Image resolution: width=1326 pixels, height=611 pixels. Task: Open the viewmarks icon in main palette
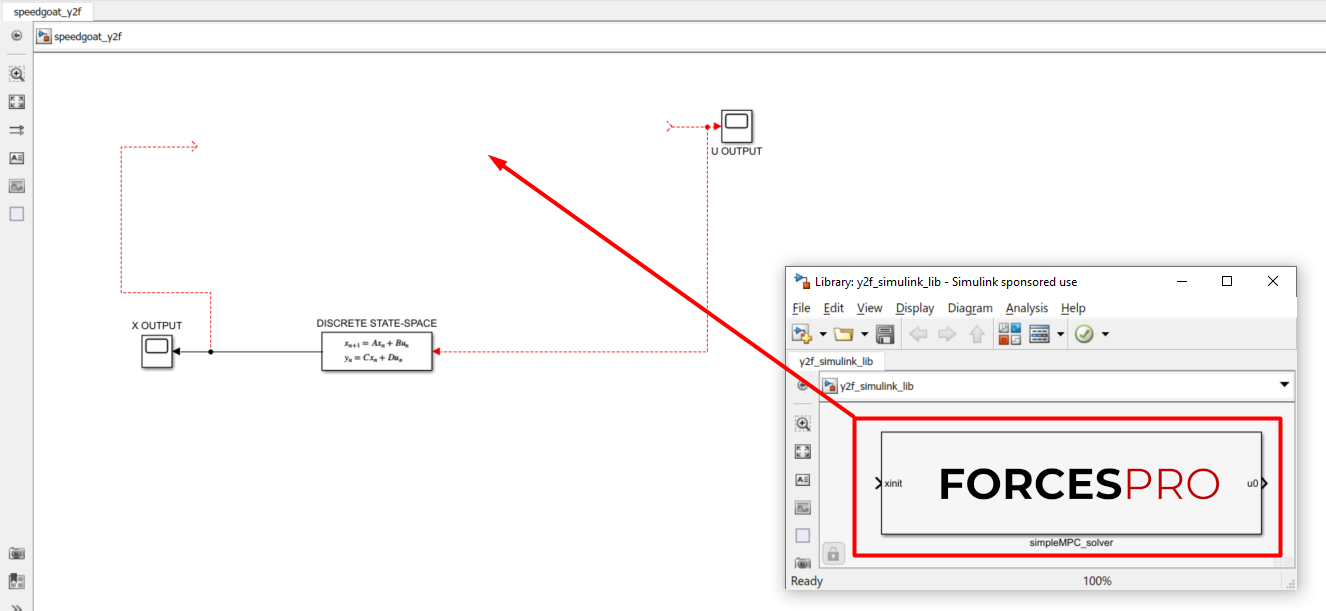[16, 580]
